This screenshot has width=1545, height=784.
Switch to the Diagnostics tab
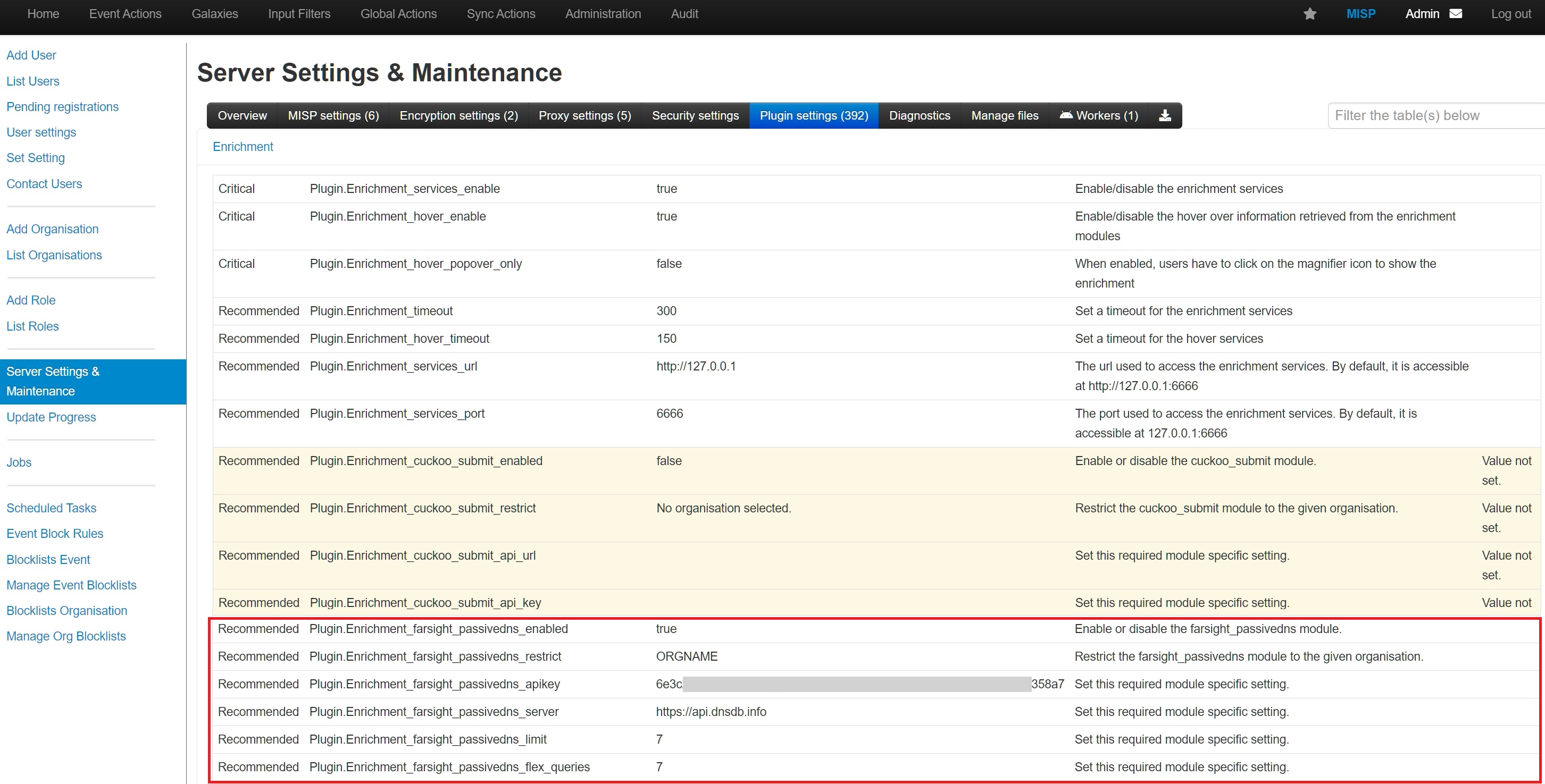click(x=920, y=115)
